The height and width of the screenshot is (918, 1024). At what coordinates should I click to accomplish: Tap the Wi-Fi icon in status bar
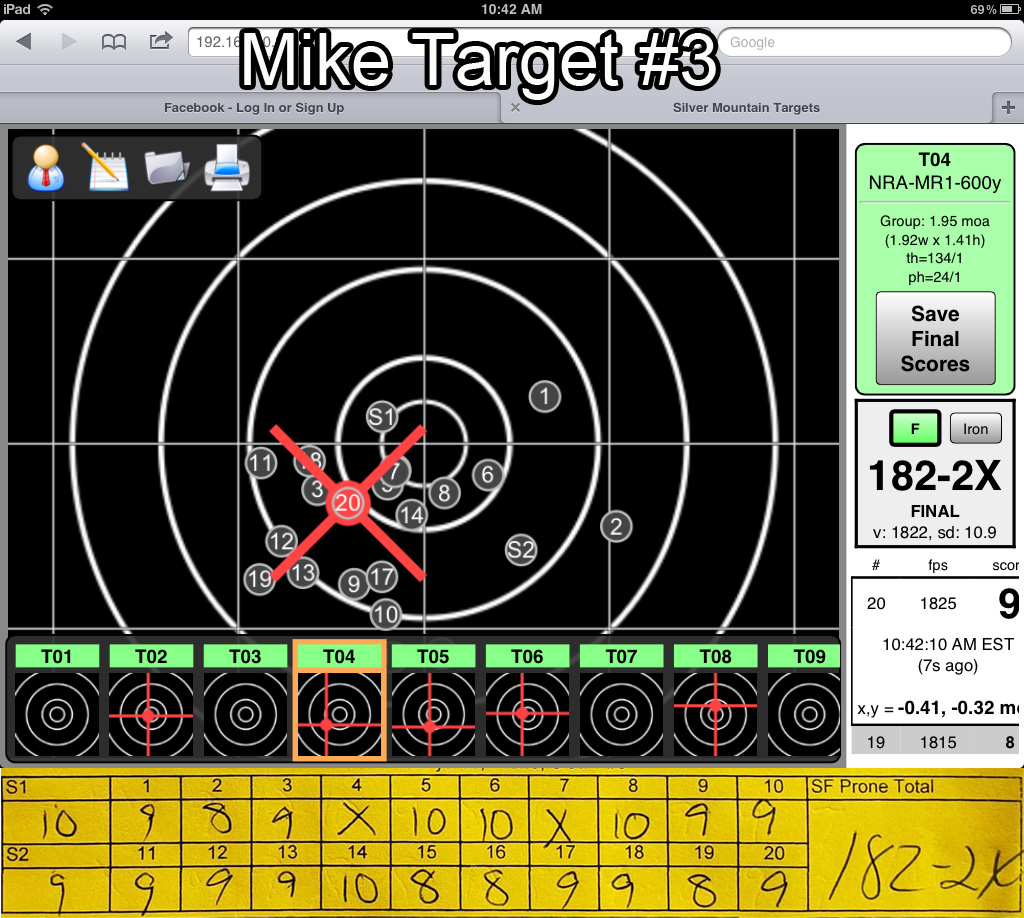tap(44, 9)
